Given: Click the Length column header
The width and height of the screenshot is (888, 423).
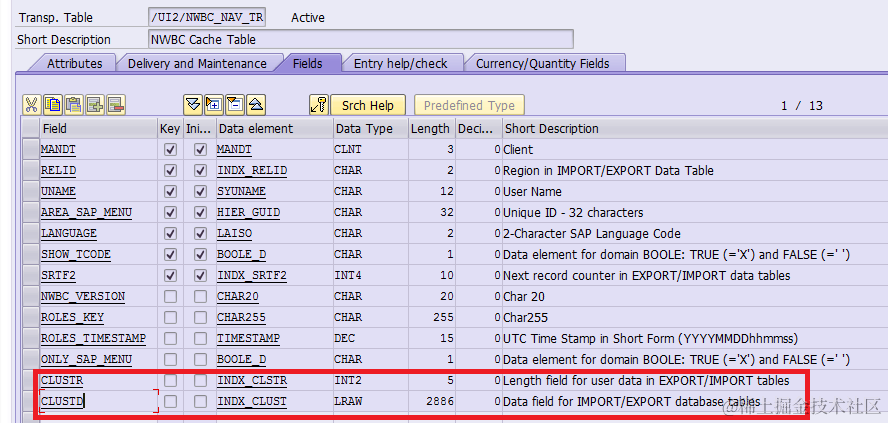Looking at the screenshot, I should tap(433, 129).
